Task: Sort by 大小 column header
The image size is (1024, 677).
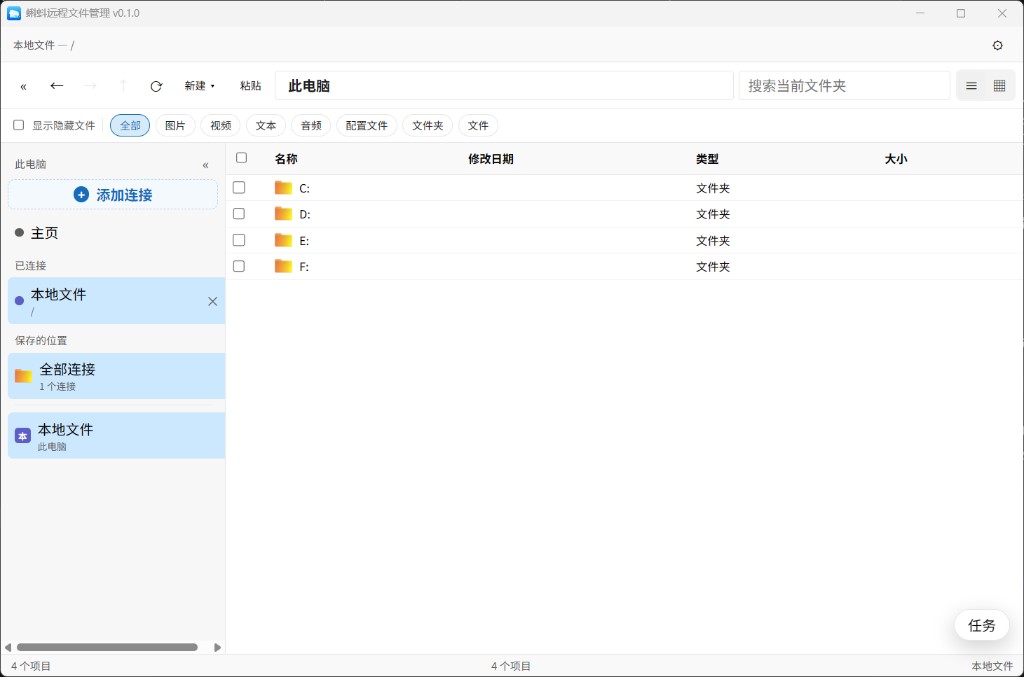Action: pos(896,159)
